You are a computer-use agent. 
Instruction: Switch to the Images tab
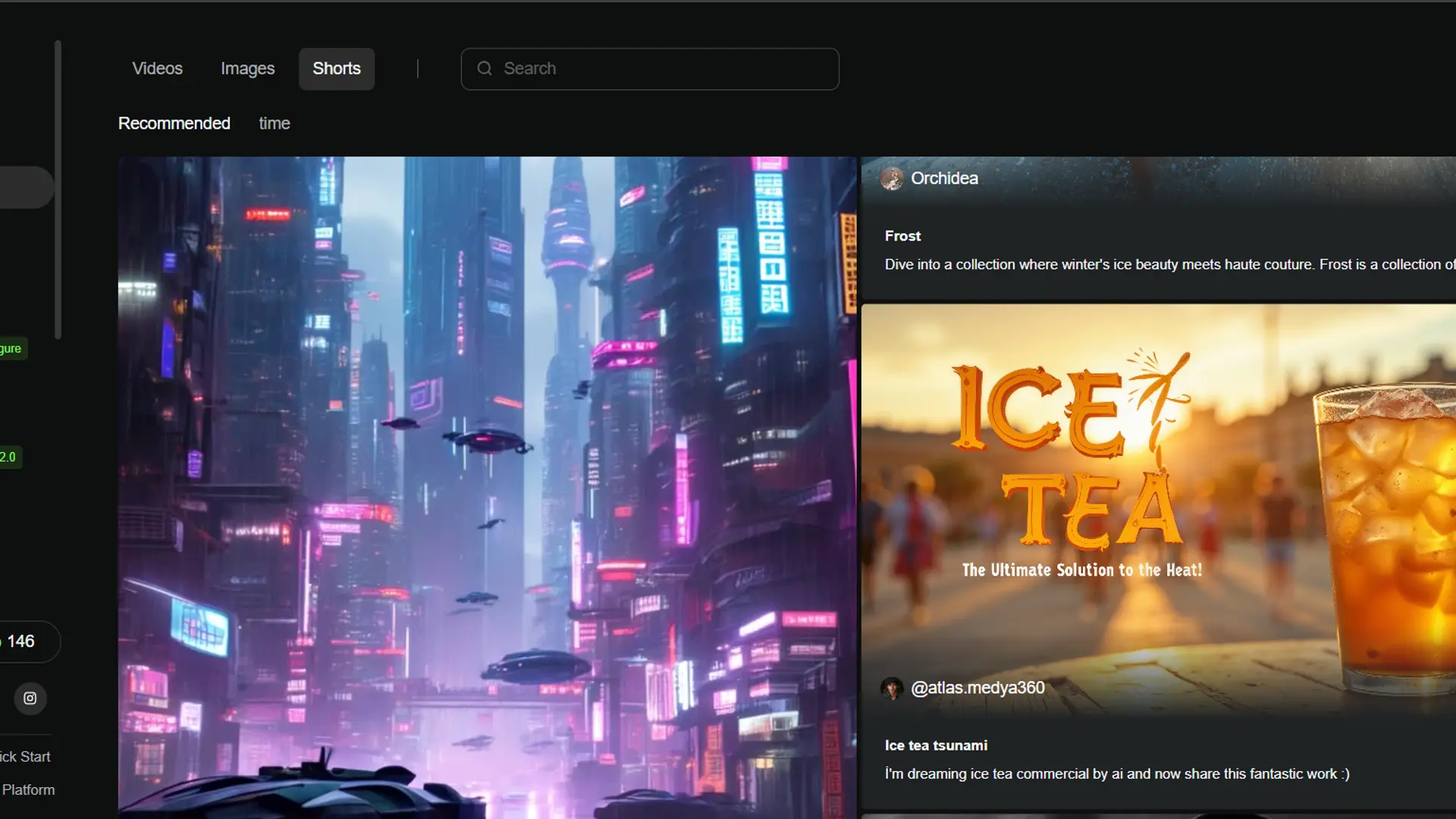coord(247,69)
